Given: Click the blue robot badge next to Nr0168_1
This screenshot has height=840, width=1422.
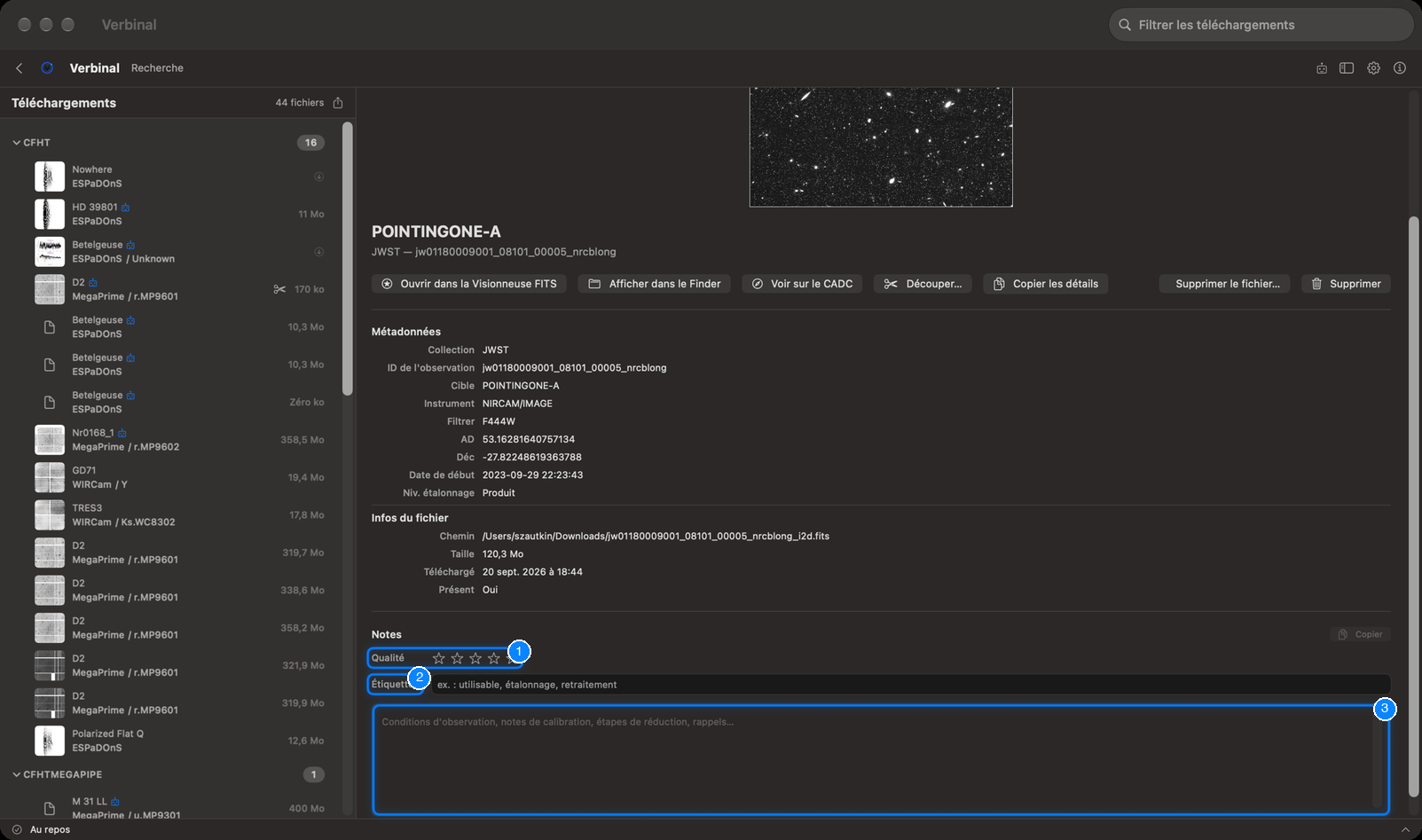Looking at the screenshot, I should click(122, 433).
